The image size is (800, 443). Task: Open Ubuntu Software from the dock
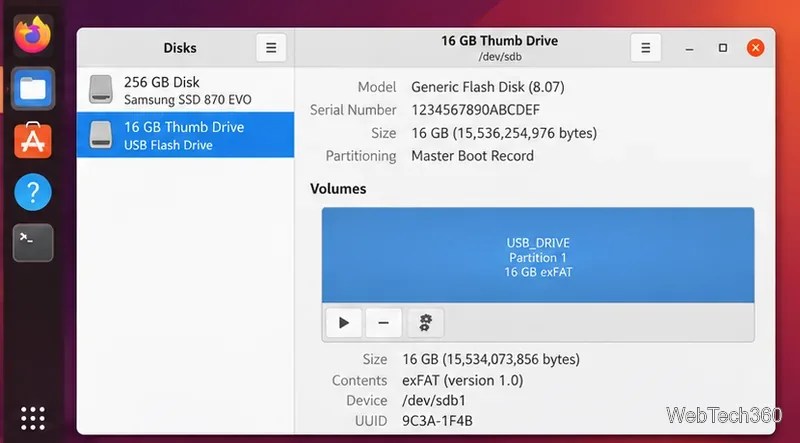(x=33, y=141)
